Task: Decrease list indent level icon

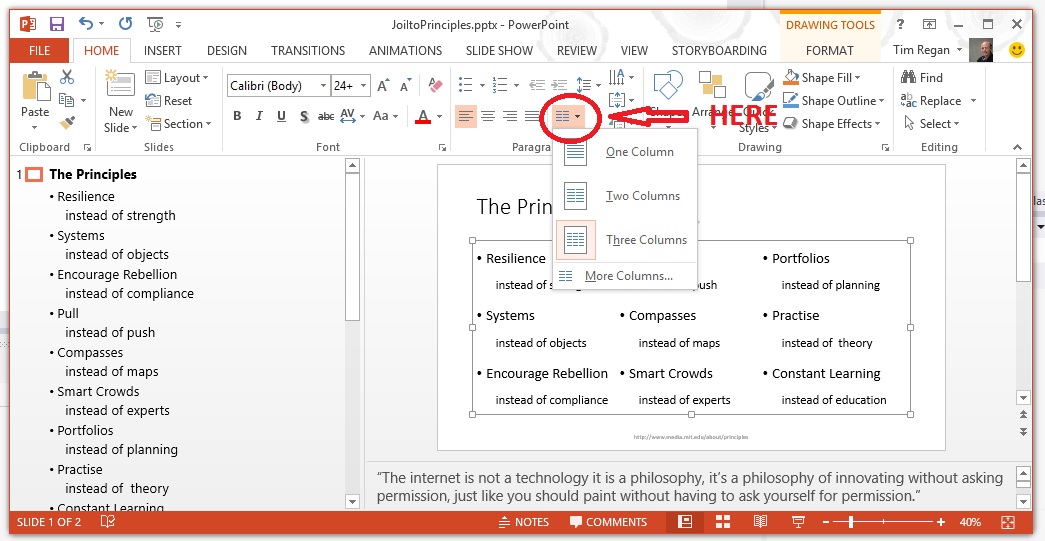Action: [x=536, y=85]
